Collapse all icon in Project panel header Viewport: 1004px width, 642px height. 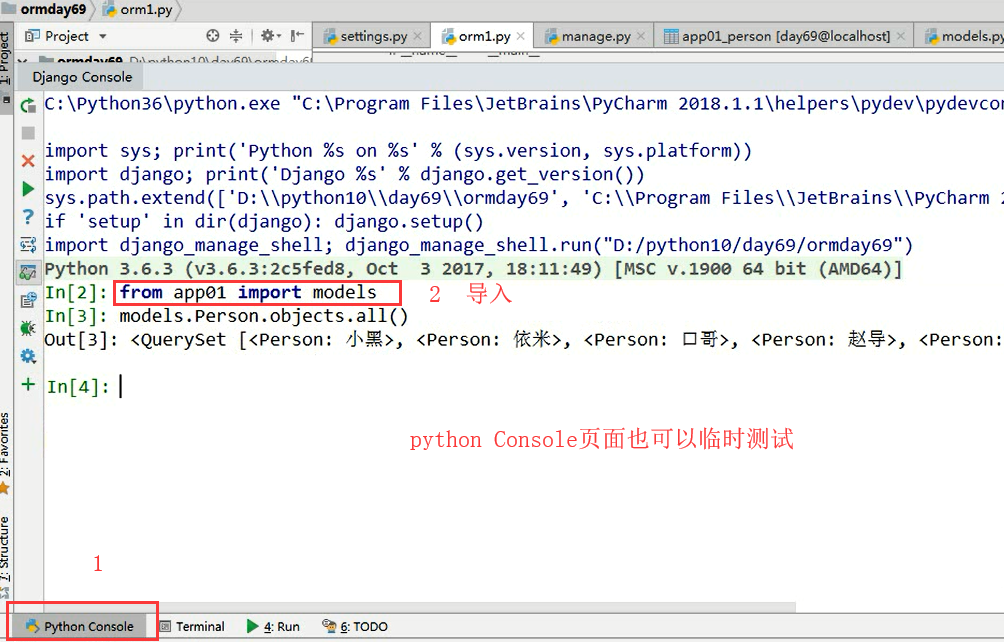point(236,36)
